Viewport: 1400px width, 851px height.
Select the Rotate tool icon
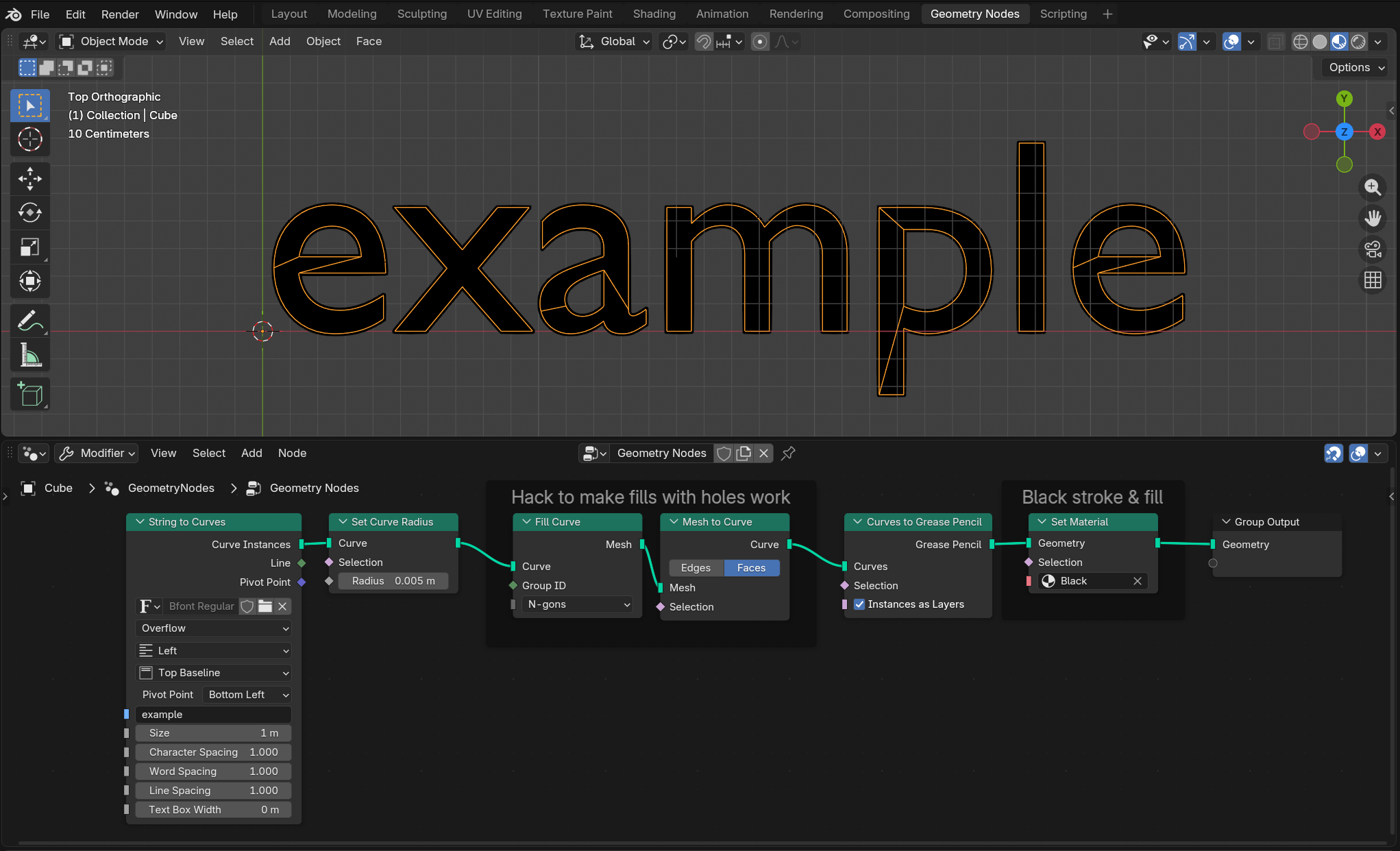(29, 212)
